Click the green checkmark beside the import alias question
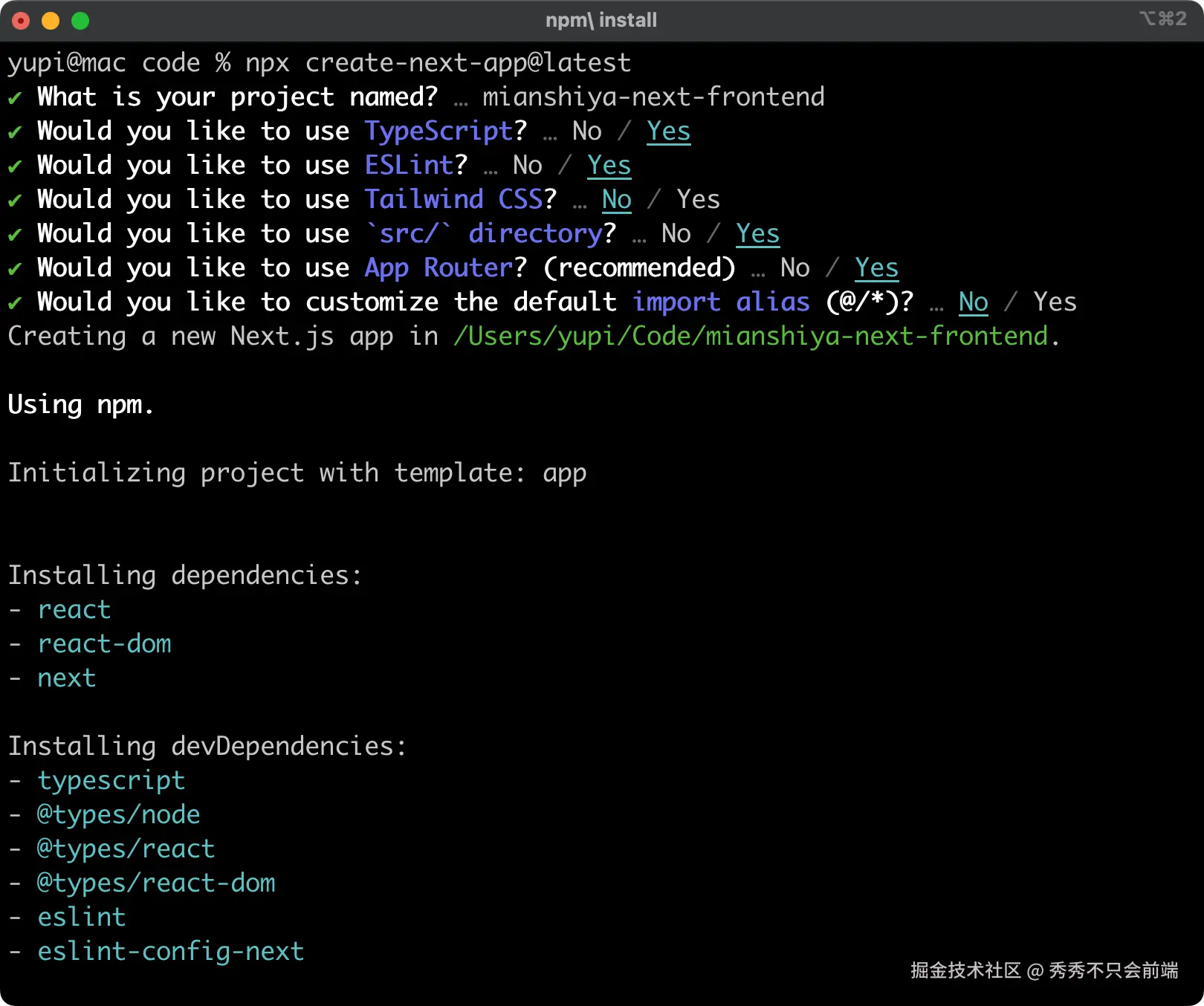The image size is (1204, 1006). pos(15,303)
